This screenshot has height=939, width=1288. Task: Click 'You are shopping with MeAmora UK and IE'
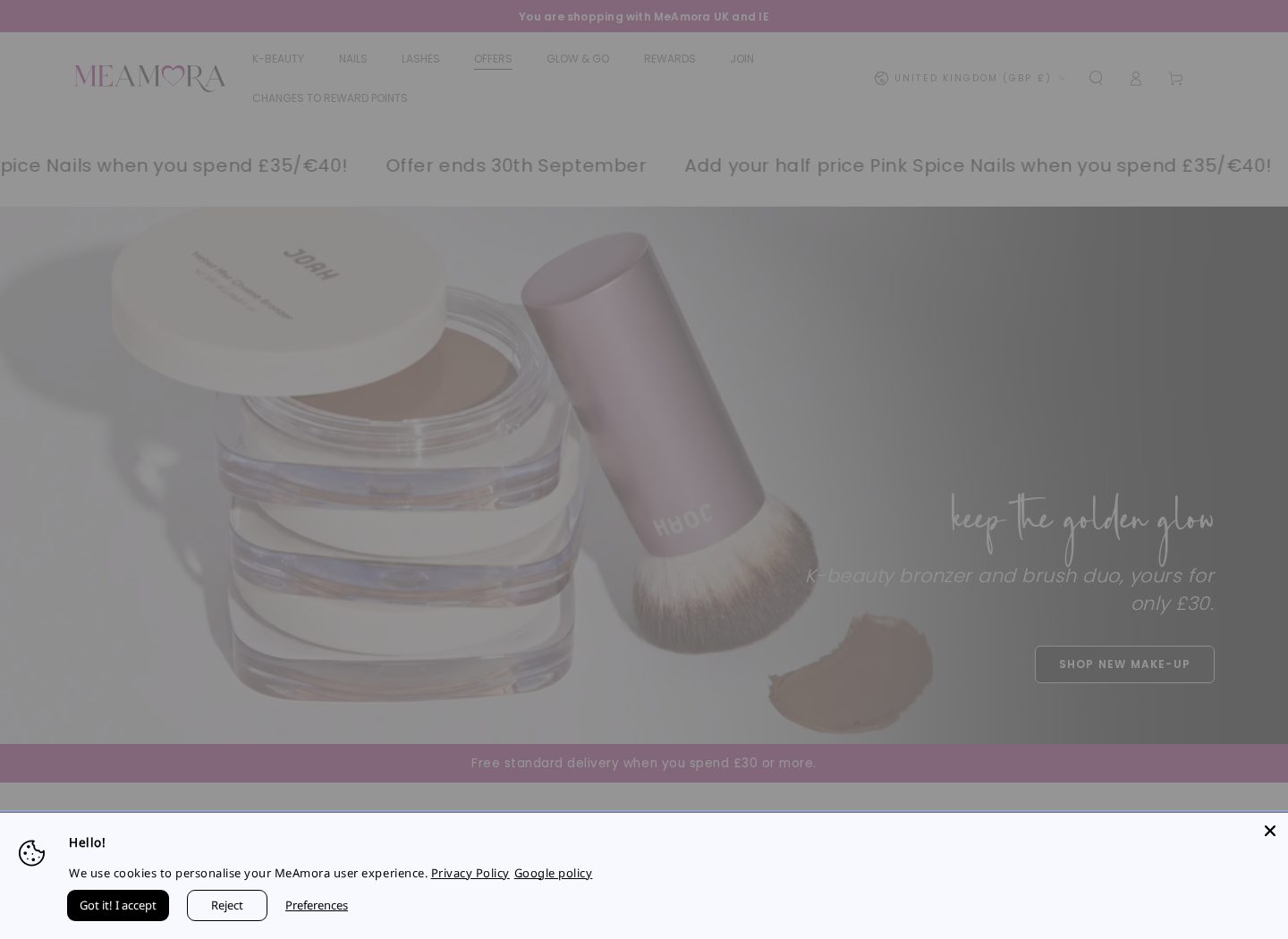[x=644, y=16]
